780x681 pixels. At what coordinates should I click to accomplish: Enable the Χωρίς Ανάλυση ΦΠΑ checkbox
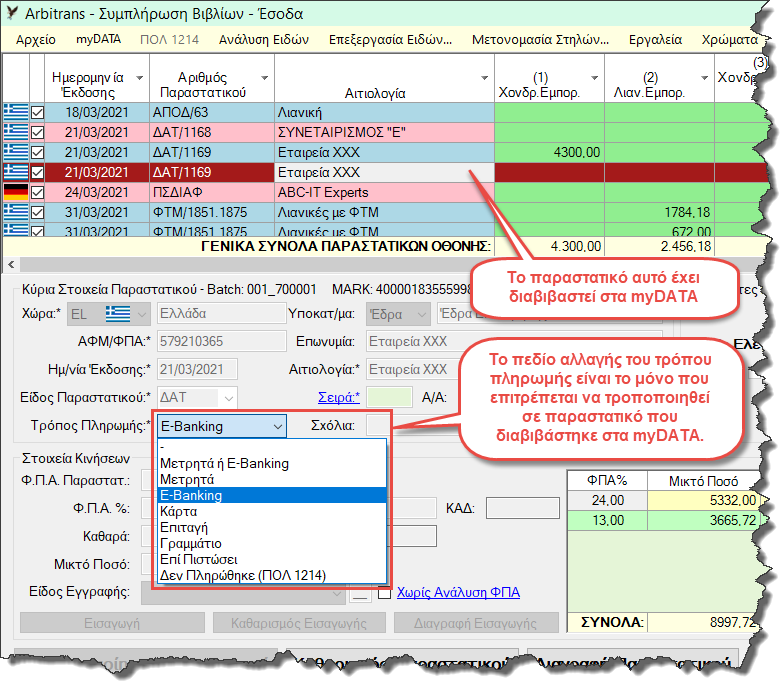tap(384, 593)
